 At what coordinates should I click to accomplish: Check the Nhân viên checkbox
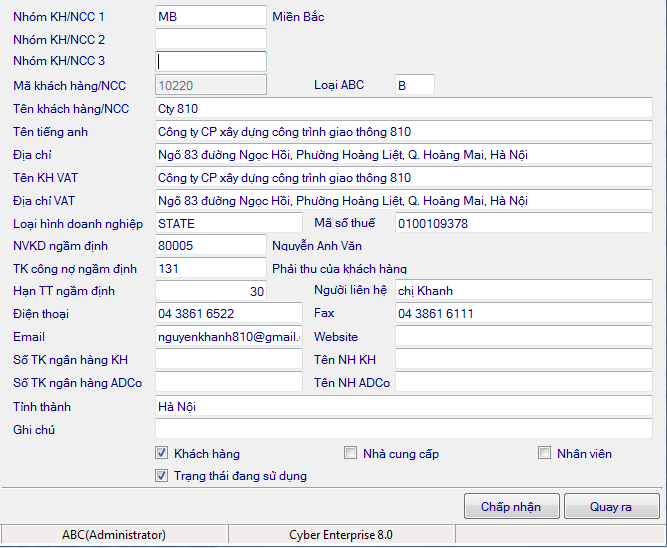[x=544, y=453]
